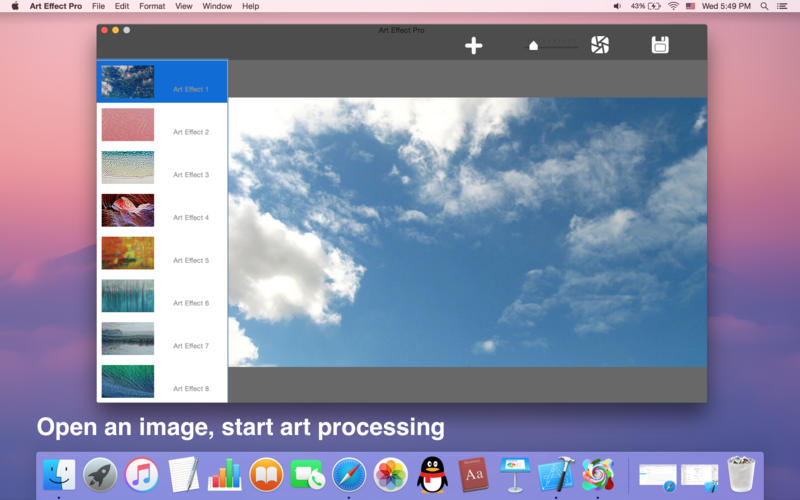The height and width of the screenshot is (500, 800).
Task: Open the Photos app in the dock
Action: point(390,474)
